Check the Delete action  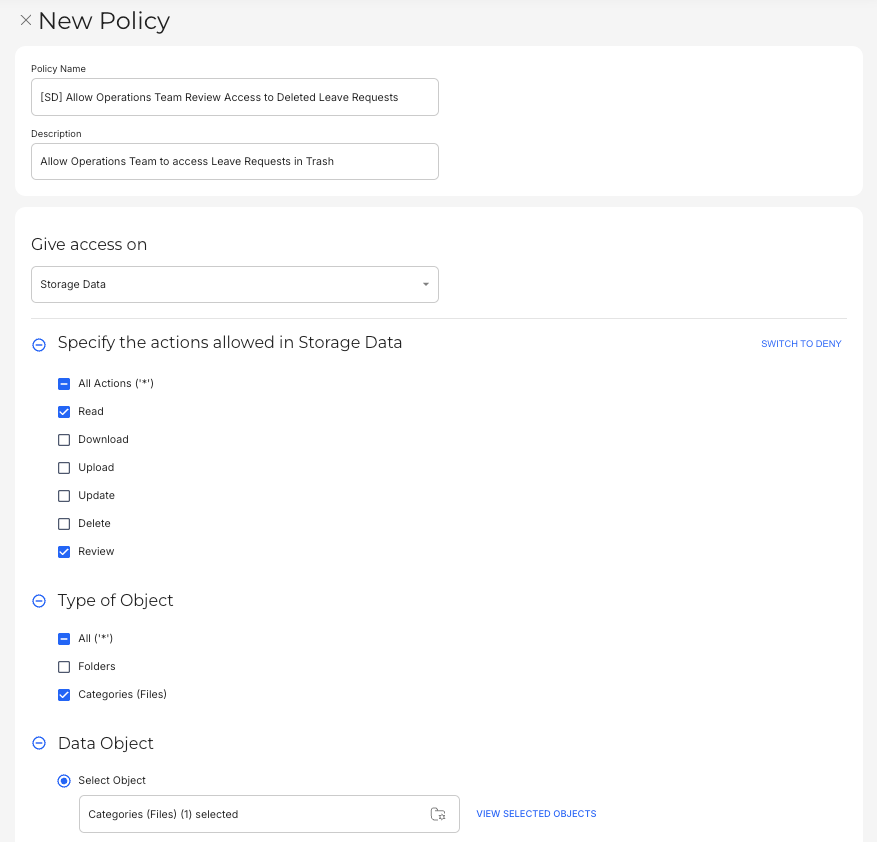click(64, 524)
